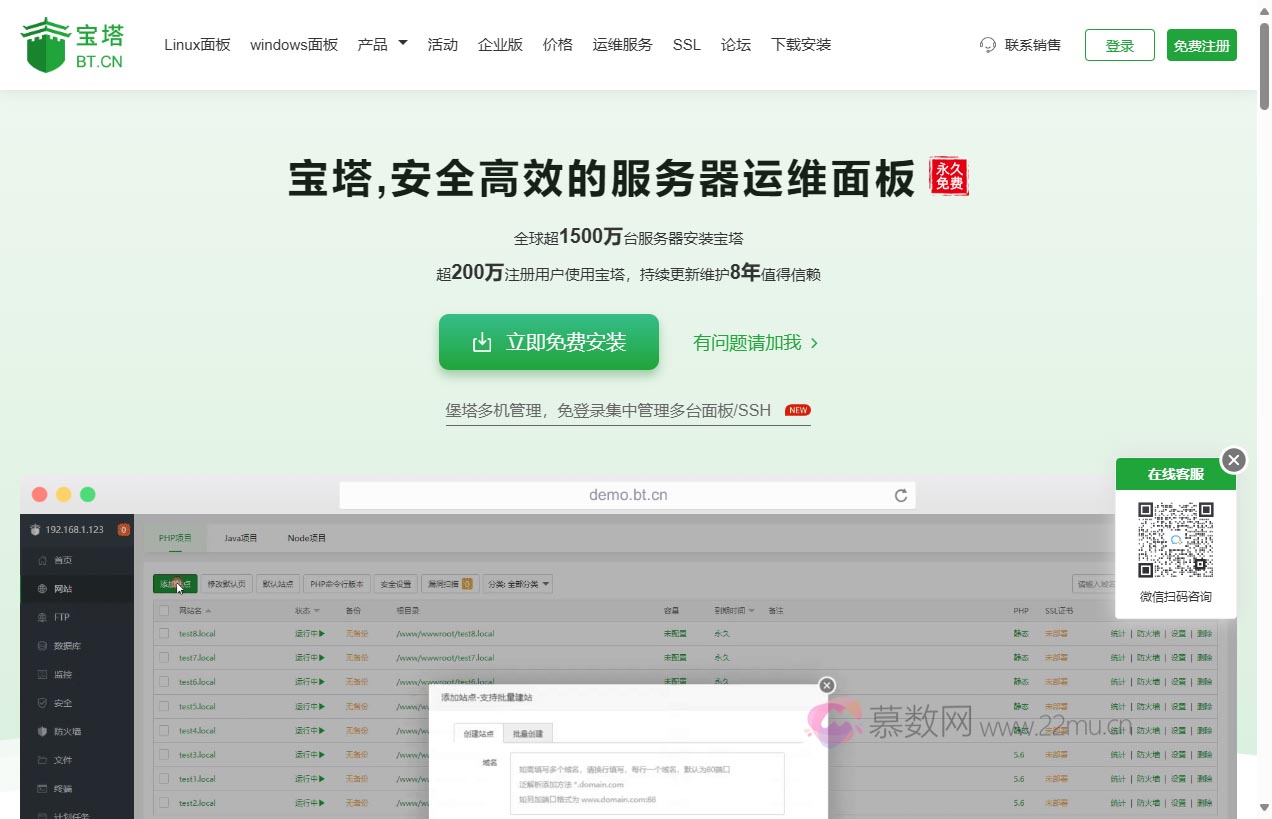Toggle the select-all checkbox beside 网站名
The height and width of the screenshot is (819, 1272).
164,610
